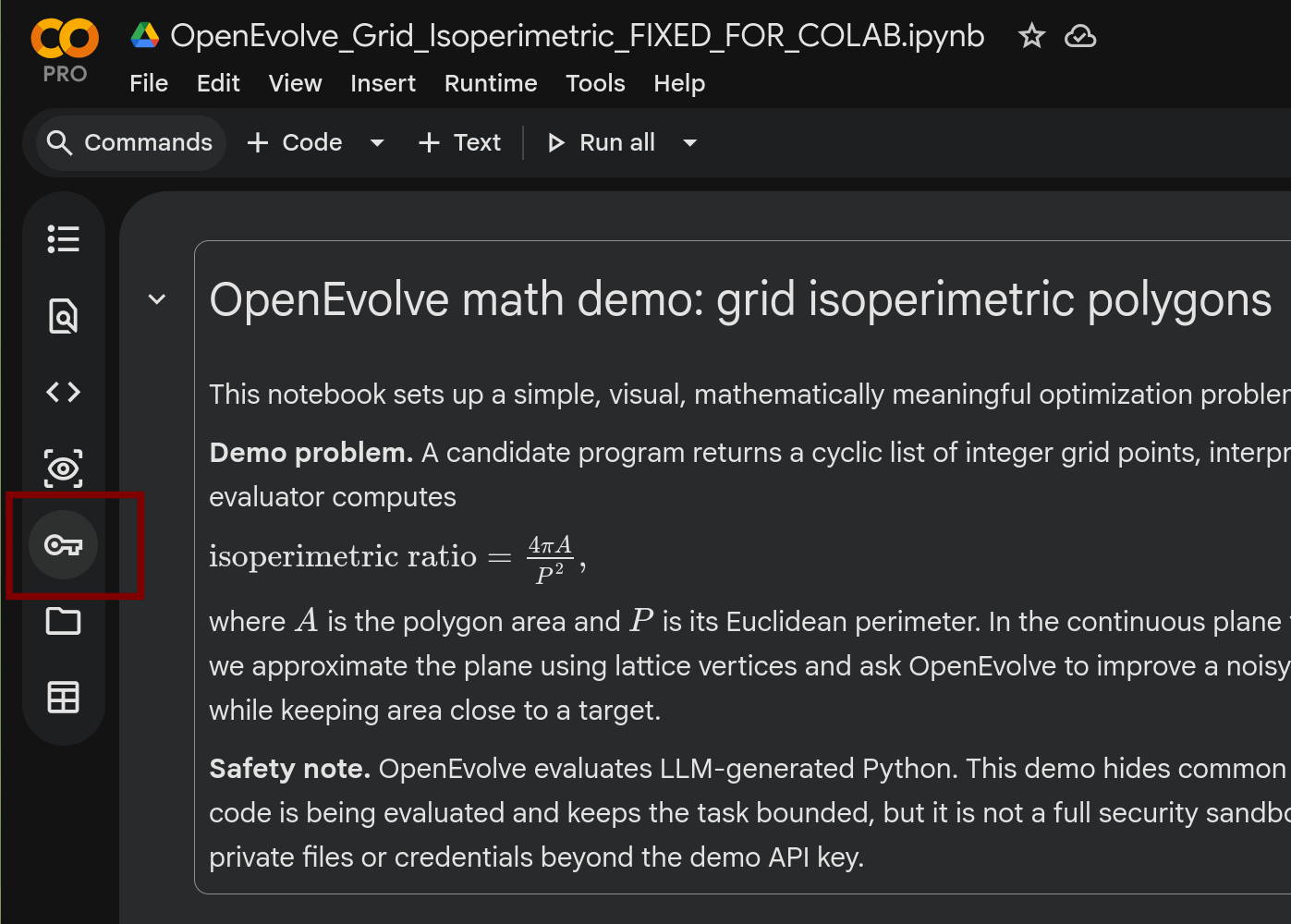1291x924 pixels.
Task: Click the bold 'Safety note.' text
Action: (290, 768)
